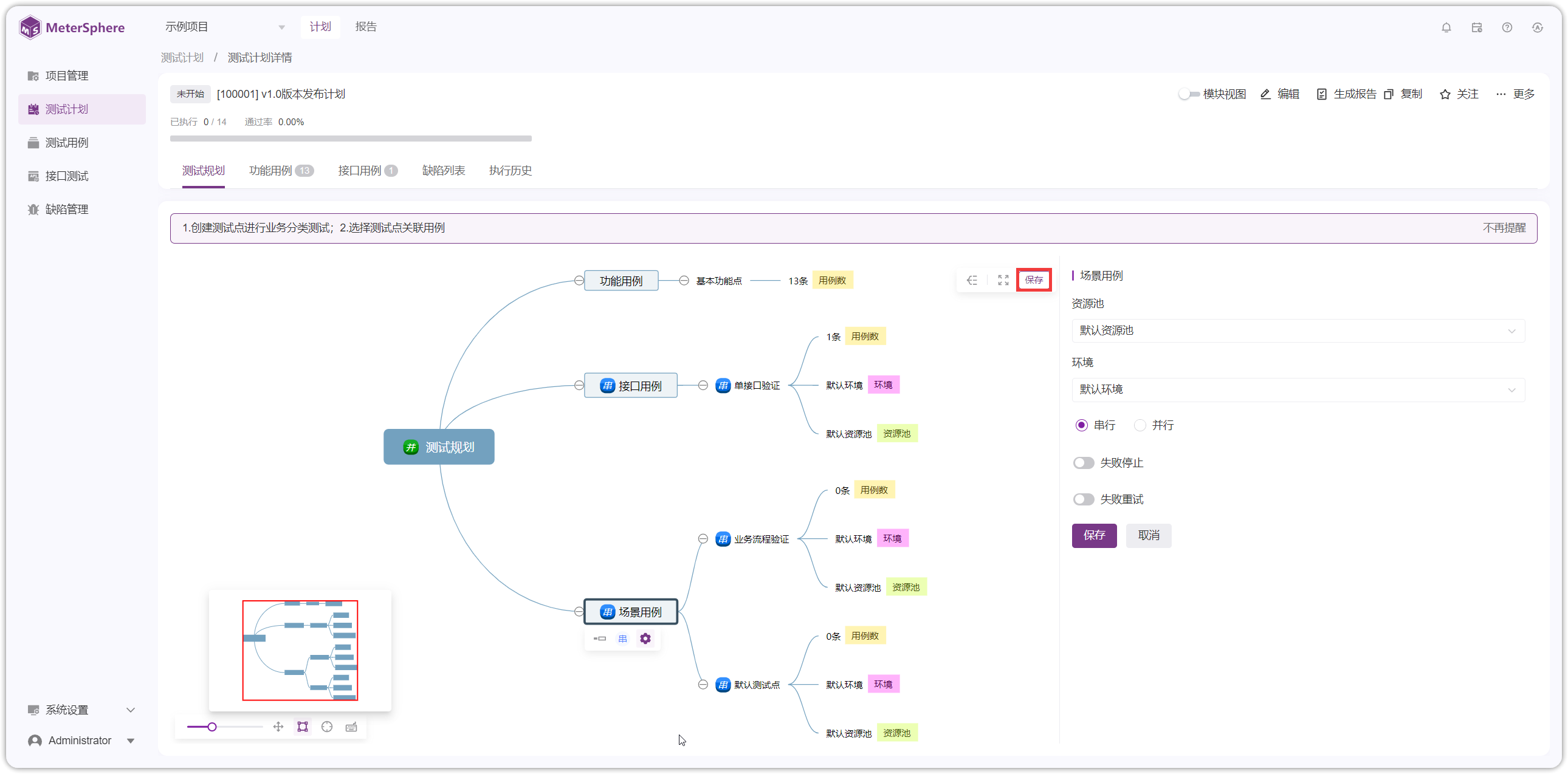The width and height of the screenshot is (1568, 774).
Task: Dismiss tip with 不再提醒 link
Action: tap(1504, 228)
